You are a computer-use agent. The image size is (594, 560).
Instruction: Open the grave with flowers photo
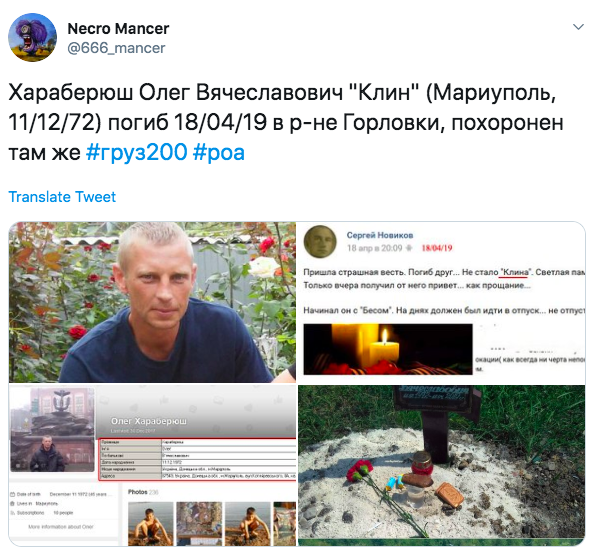442,465
